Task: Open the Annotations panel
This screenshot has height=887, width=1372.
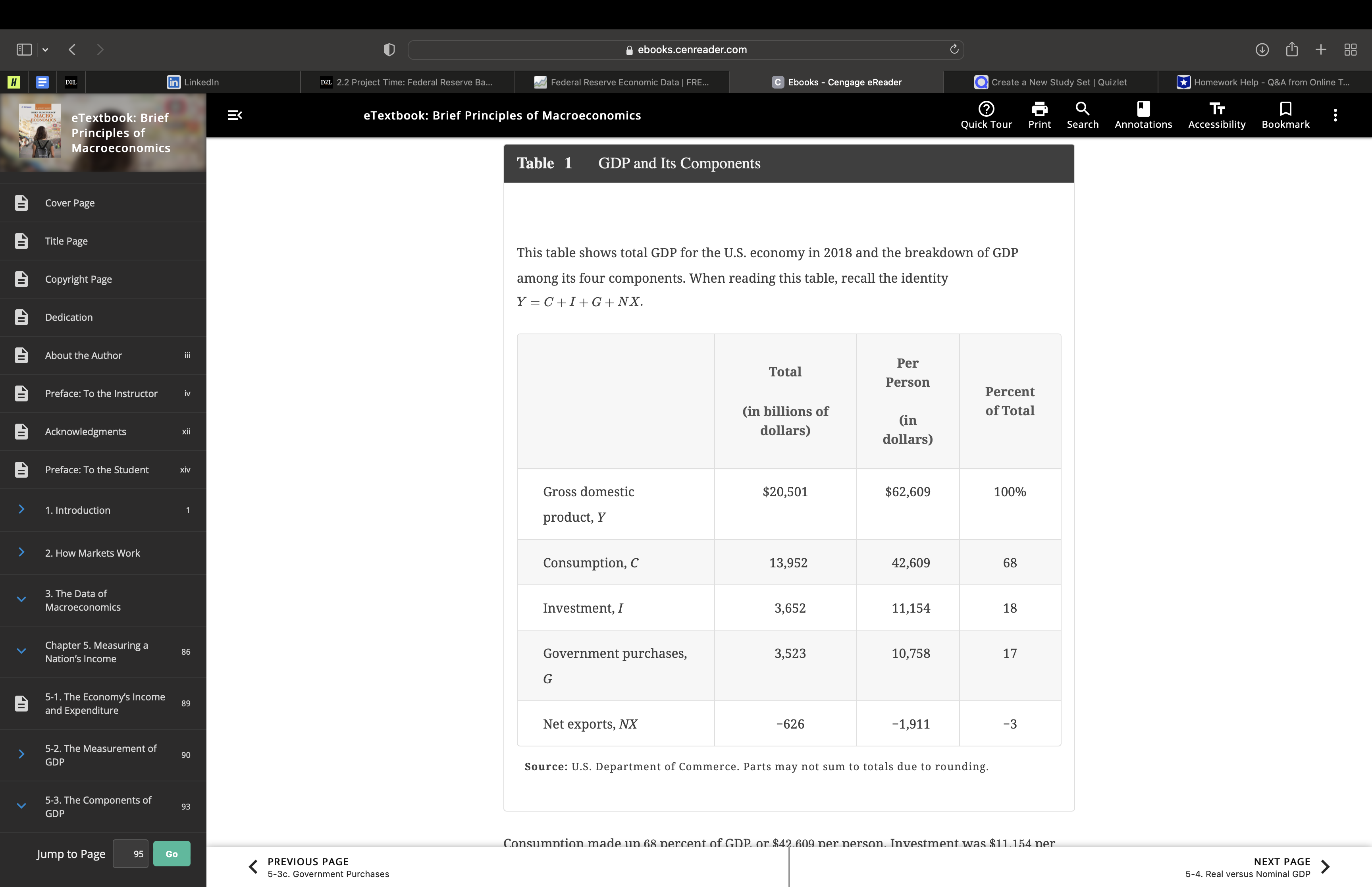Action: pyautogui.click(x=1143, y=115)
